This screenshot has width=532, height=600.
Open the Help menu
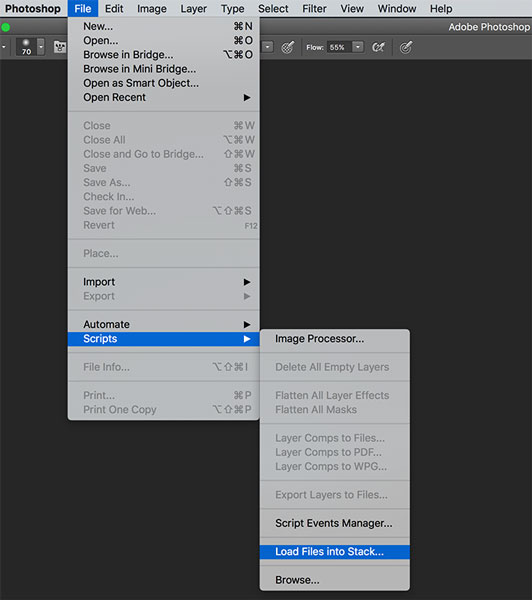tap(441, 8)
